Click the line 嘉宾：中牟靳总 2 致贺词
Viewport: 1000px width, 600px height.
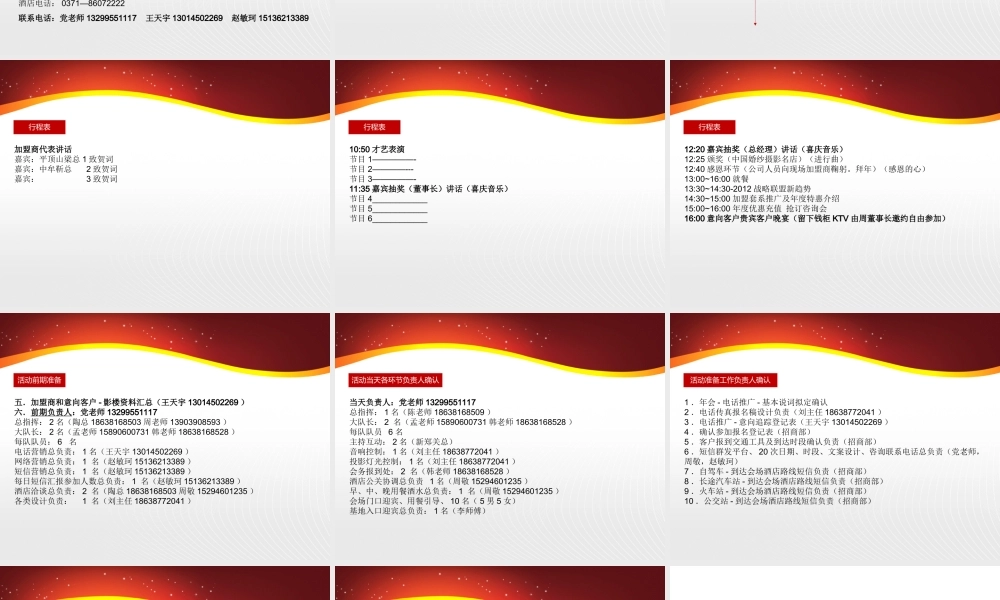point(66,169)
